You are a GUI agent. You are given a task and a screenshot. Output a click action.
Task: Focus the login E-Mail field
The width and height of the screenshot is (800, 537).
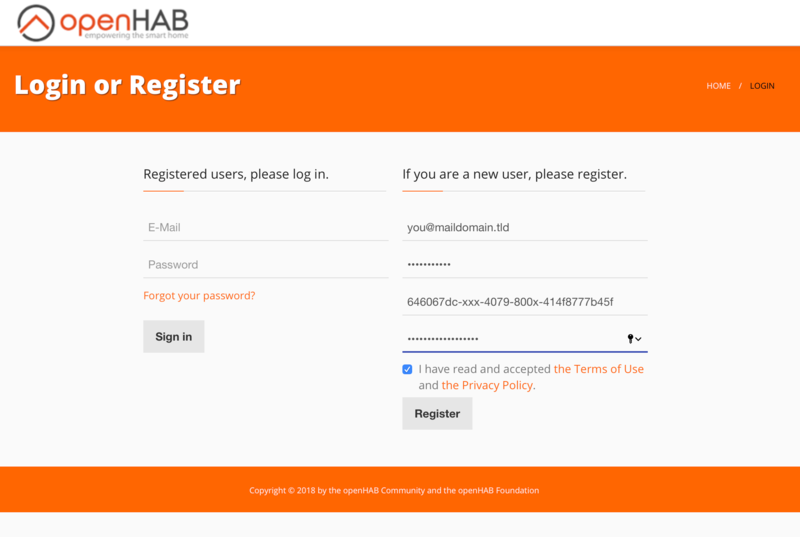[265, 228]
